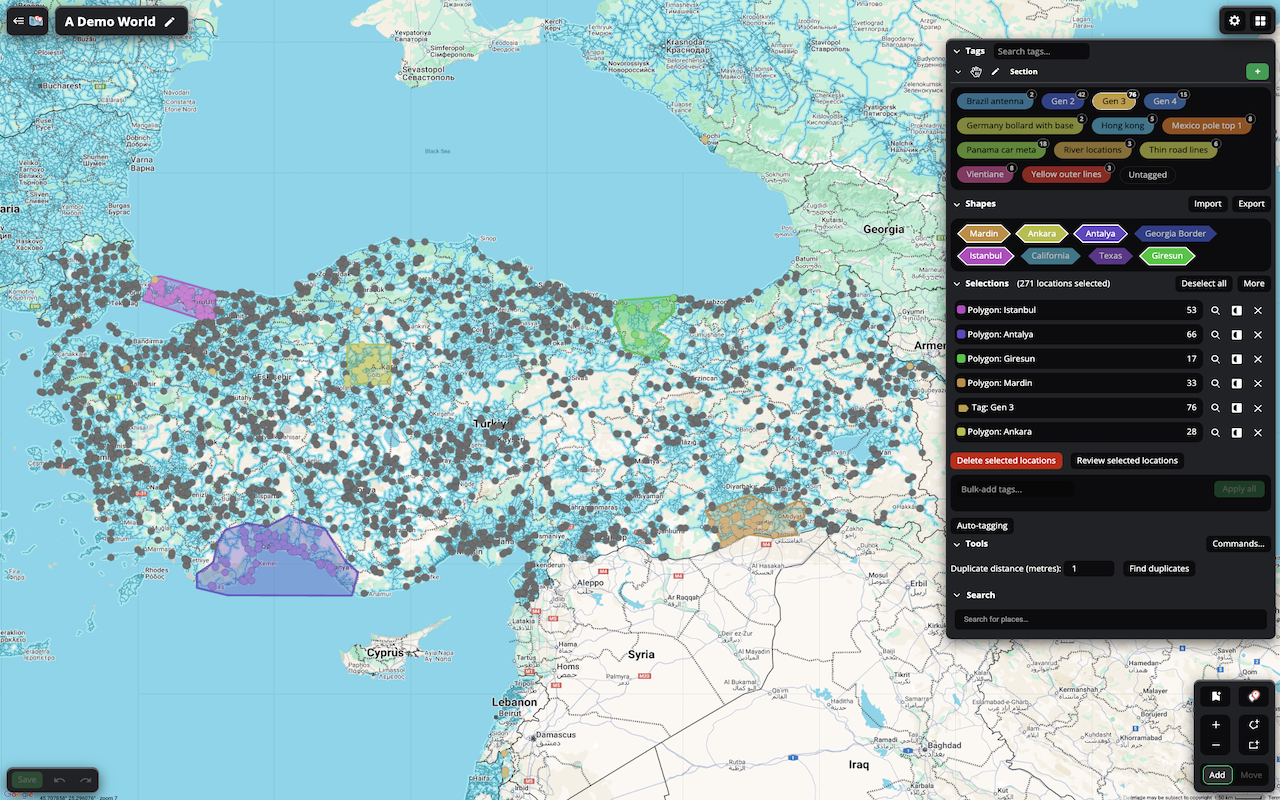Invert the Polygon: Mardin selection
This screenshot has height=800, width=1280.
click(1237, 384)
